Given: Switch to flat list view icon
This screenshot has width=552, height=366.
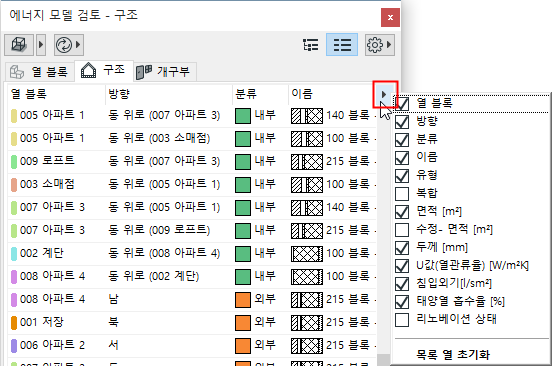Looking at the screenshot, I should (x=342, y=45).
